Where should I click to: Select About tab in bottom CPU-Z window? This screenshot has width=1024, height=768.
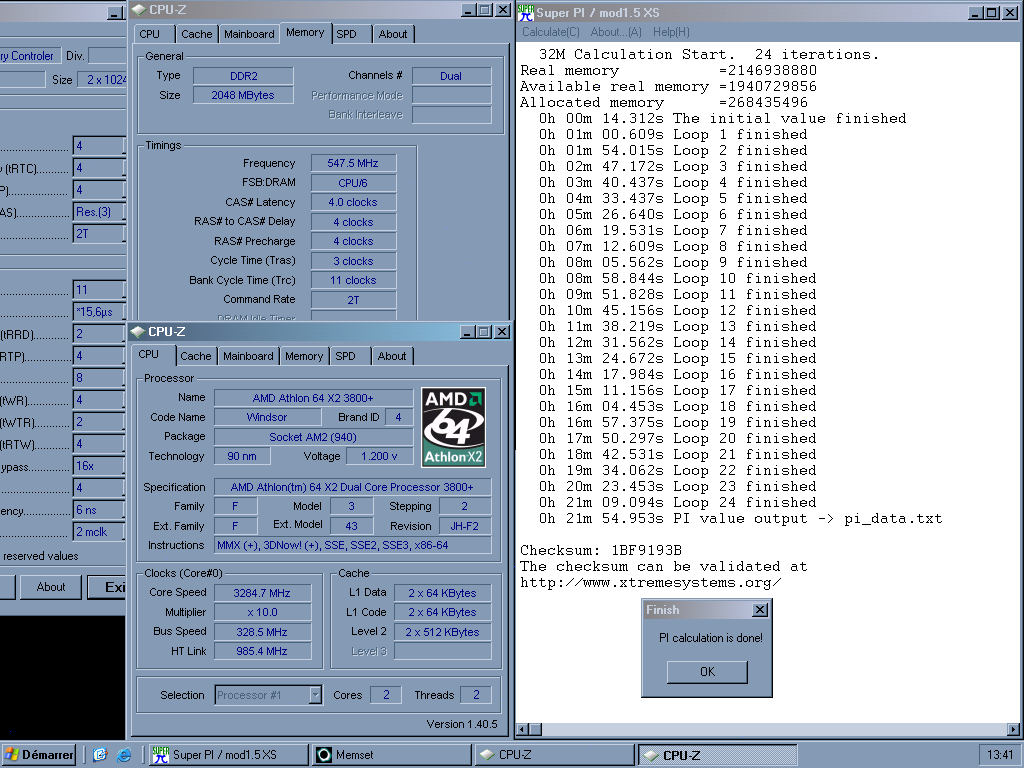click(x=392, y=356)
